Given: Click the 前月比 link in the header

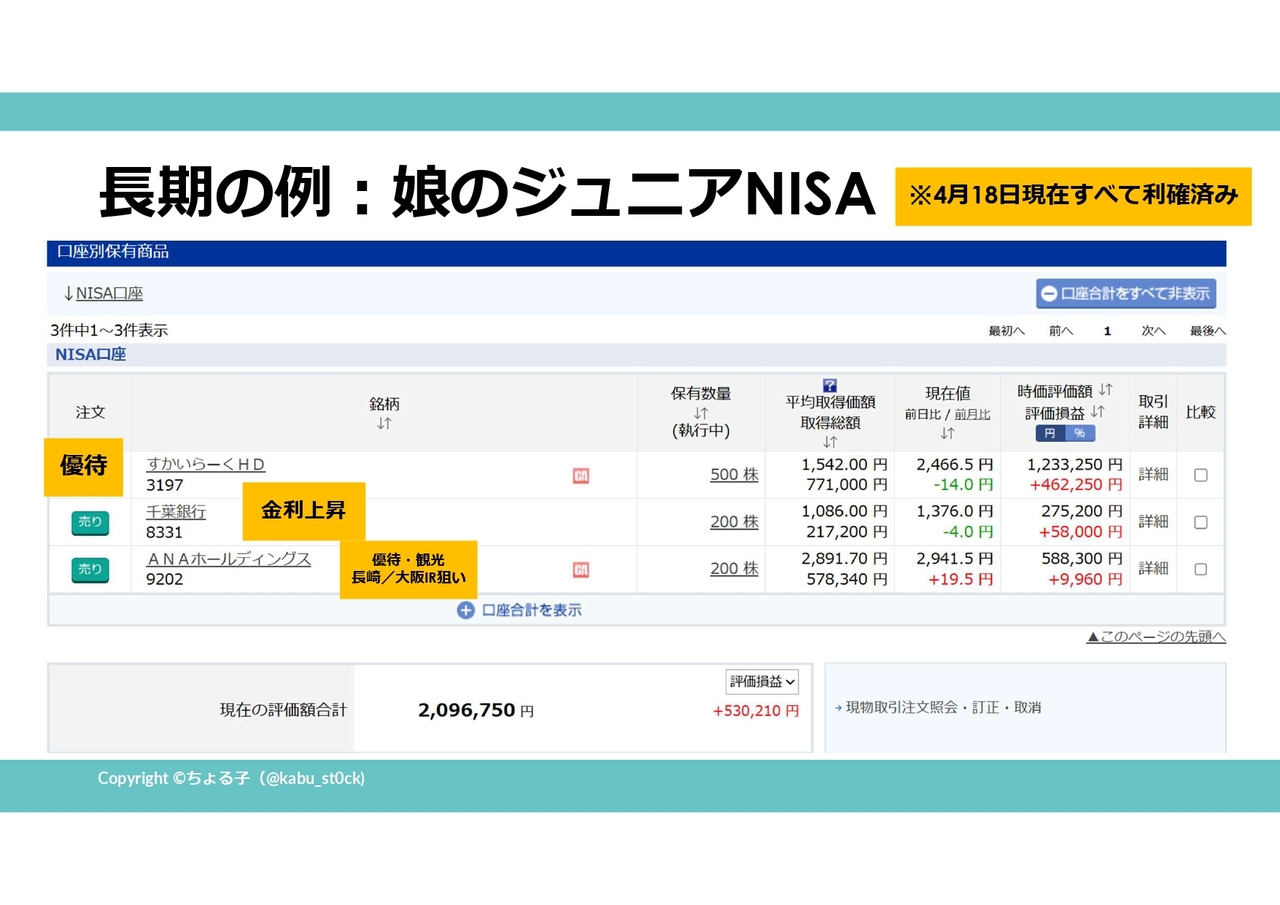Looking at the screenshot, I should point(972,414).
